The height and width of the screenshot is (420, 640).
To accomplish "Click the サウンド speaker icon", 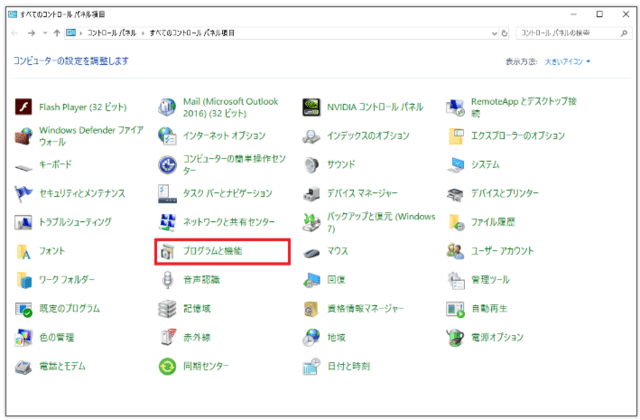I will pos(311,165).
